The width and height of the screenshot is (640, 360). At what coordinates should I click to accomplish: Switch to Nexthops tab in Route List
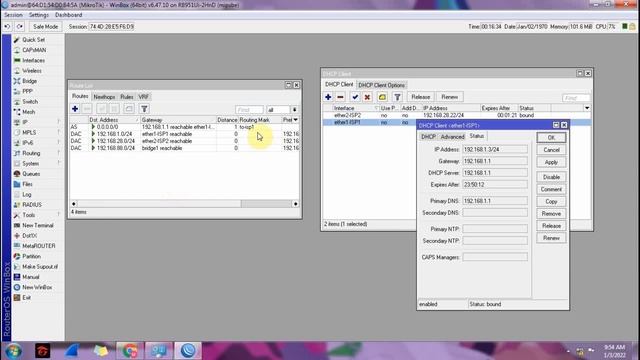point(104,97)
